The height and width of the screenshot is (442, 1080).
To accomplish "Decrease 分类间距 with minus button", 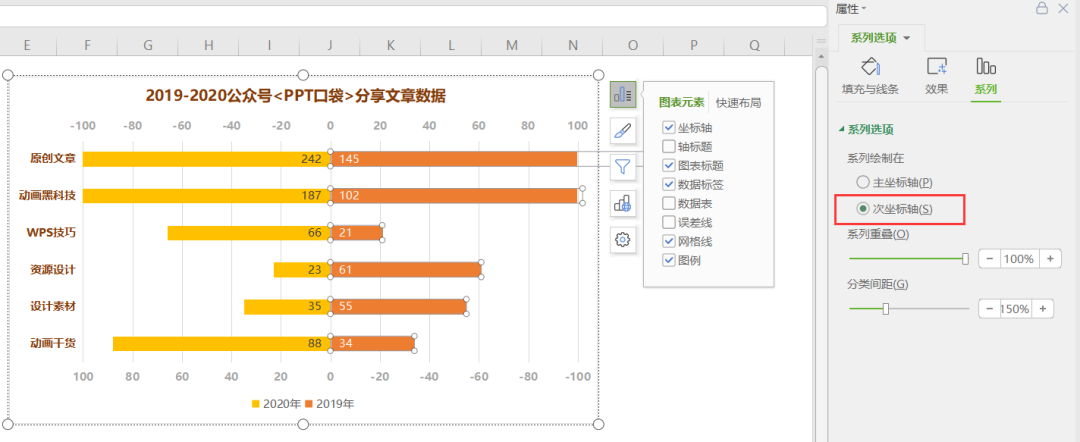I will 989,308.
